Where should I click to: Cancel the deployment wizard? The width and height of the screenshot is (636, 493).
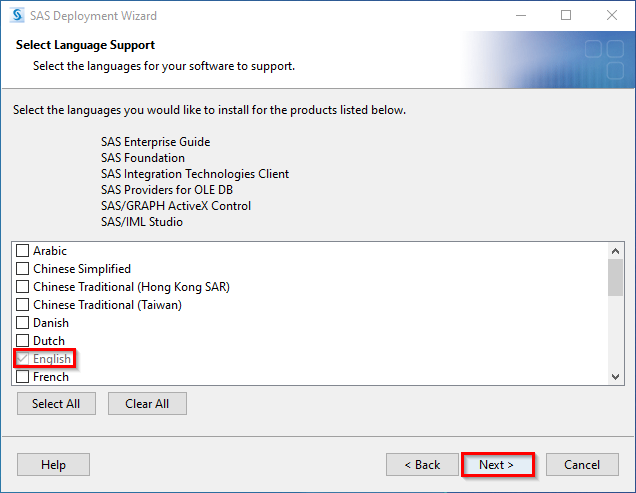tap(582, 464)
